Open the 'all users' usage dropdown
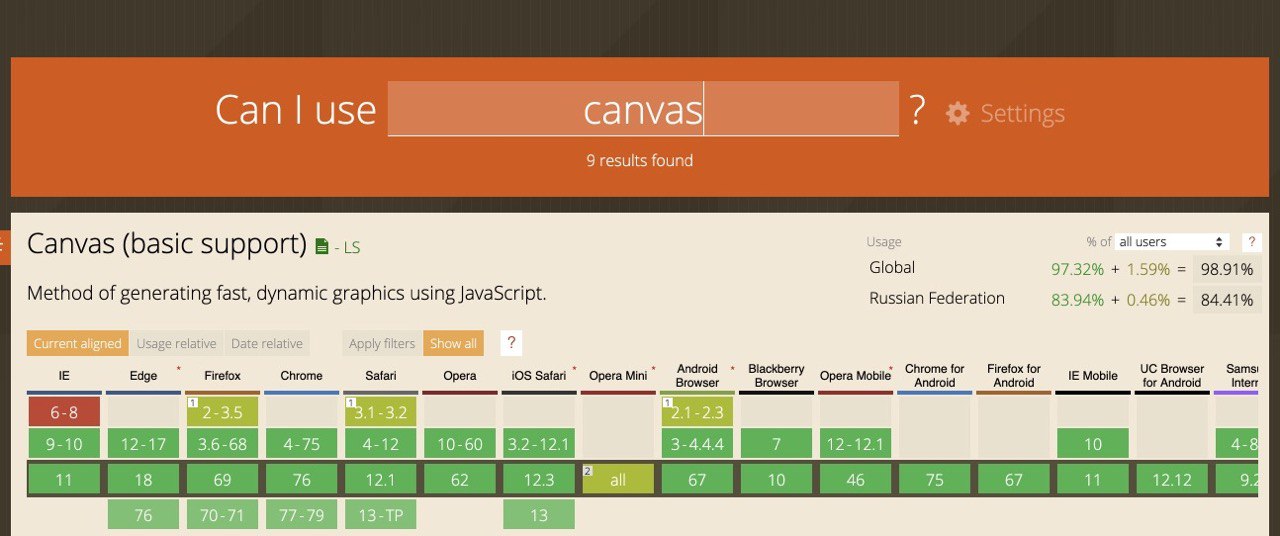Viewport: 1280px width, 536px height. coord(1172,242)
